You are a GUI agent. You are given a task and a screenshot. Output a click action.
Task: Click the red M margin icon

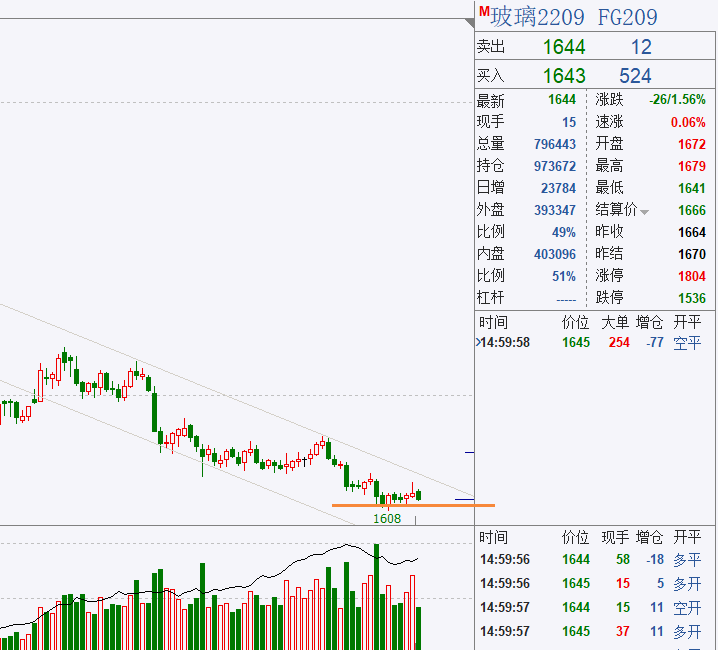point(484,11)
